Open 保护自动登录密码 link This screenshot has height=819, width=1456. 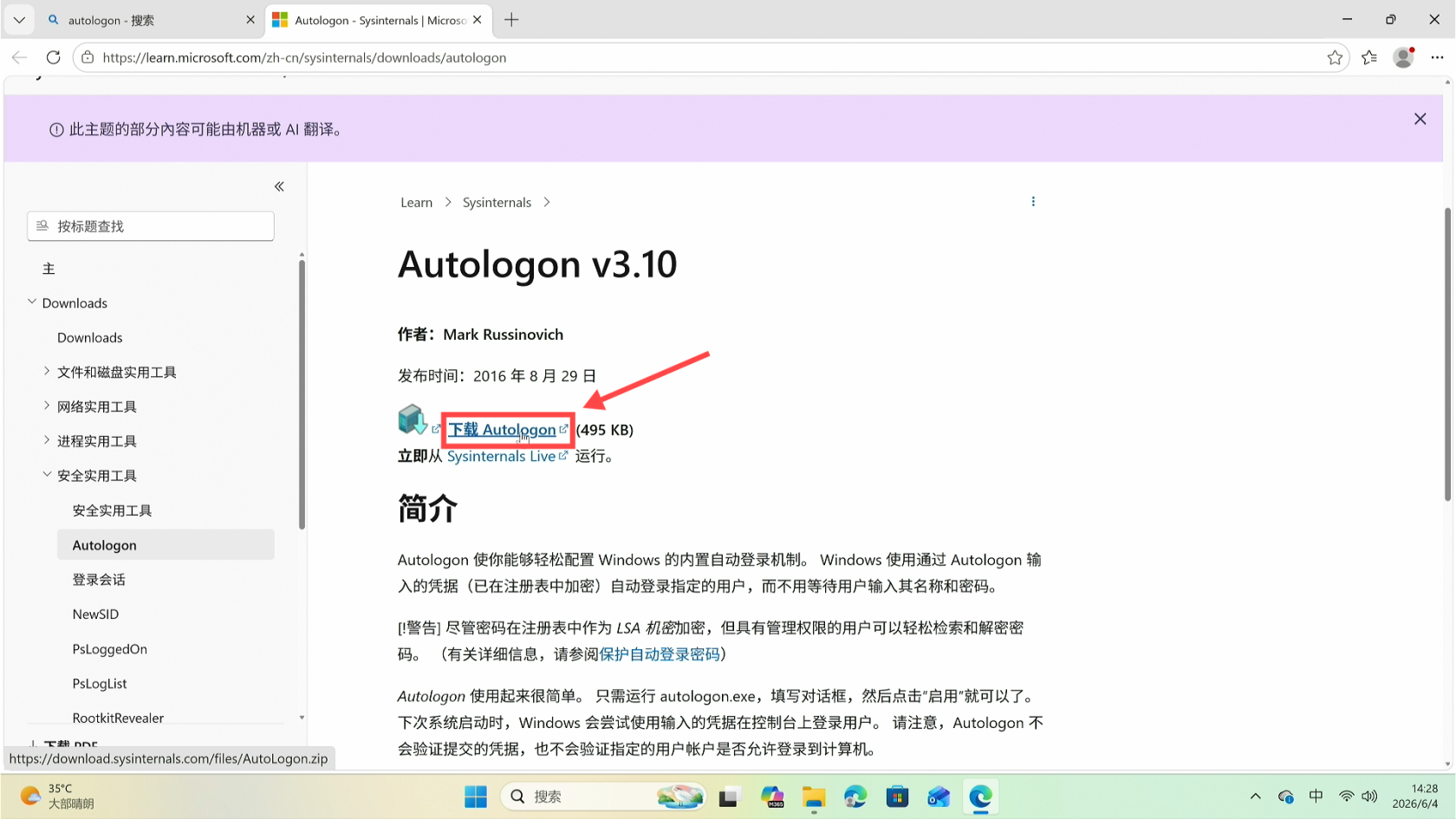(x=660, y=653)
